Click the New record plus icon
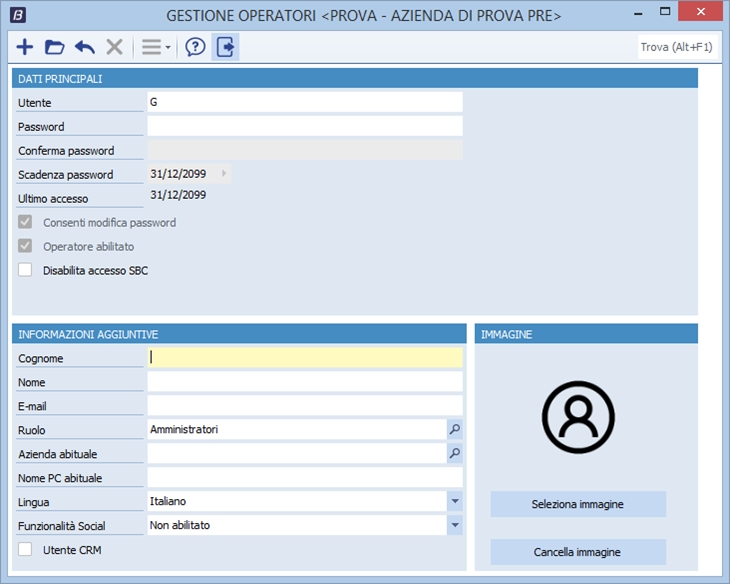 point(25,47)
